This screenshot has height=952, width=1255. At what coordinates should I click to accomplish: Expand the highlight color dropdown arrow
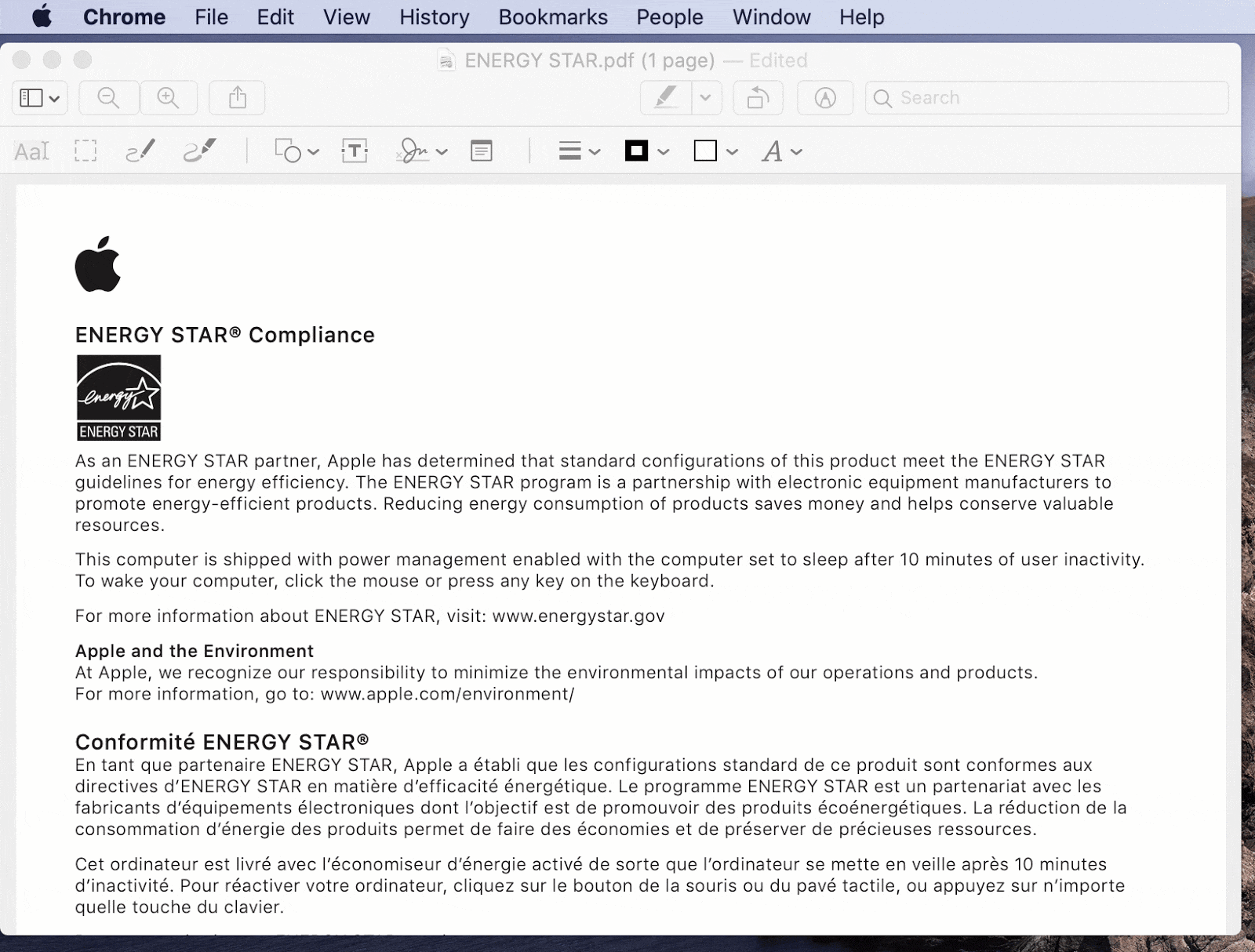click(x=705, y=98)
